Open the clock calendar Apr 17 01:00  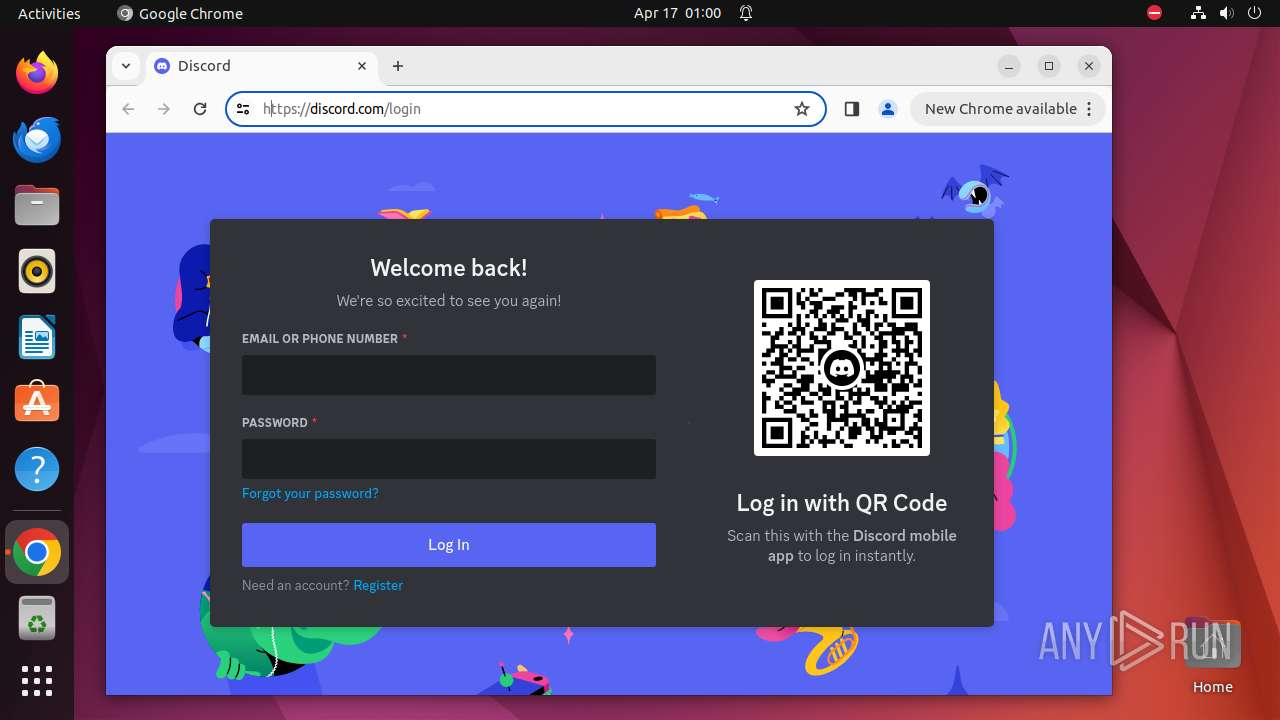tap(677, 13)
